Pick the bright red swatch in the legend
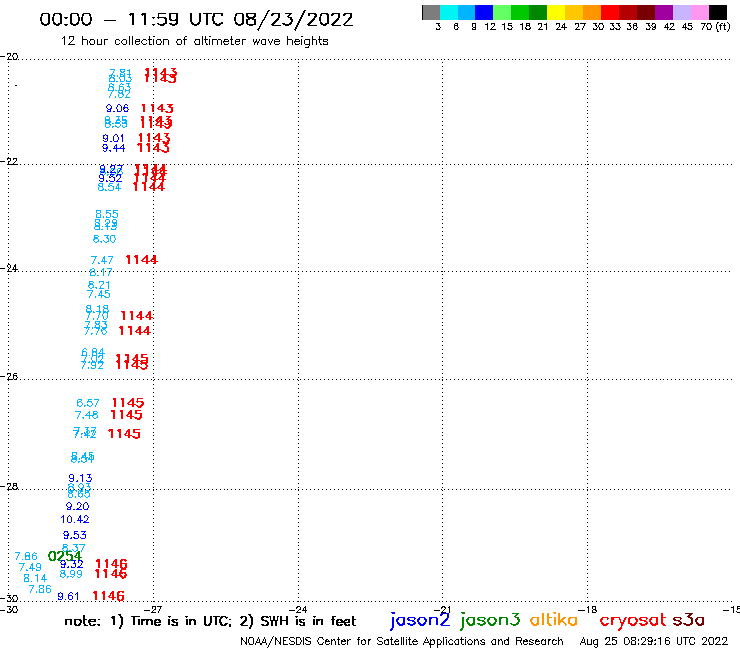 [x=610, y=12]
